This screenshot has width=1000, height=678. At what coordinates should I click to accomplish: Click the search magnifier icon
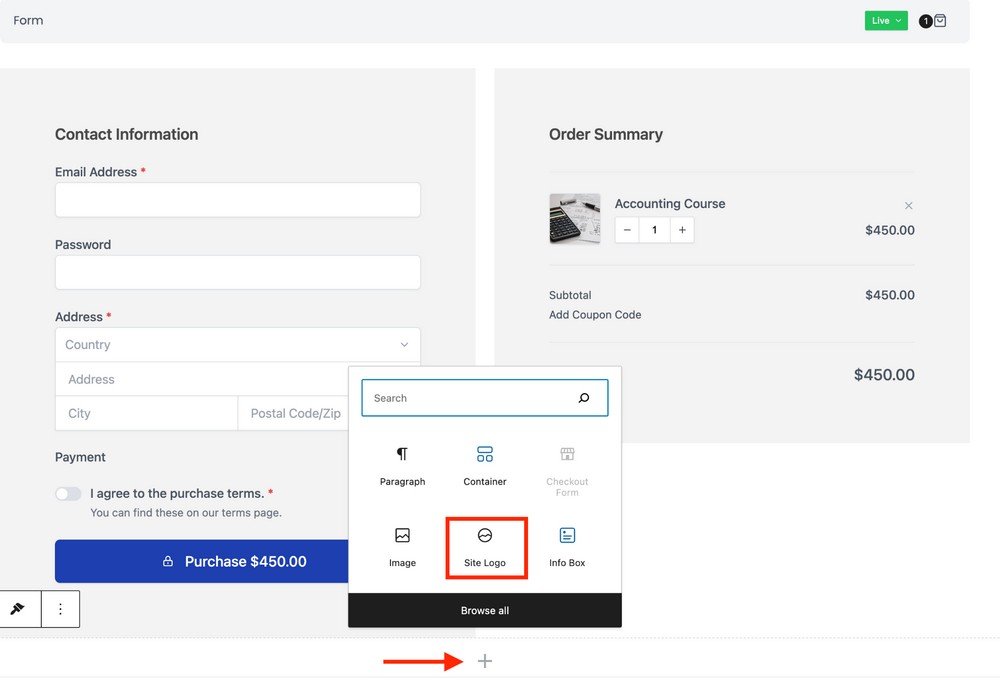pyautogui.click(x=584, y=398)
